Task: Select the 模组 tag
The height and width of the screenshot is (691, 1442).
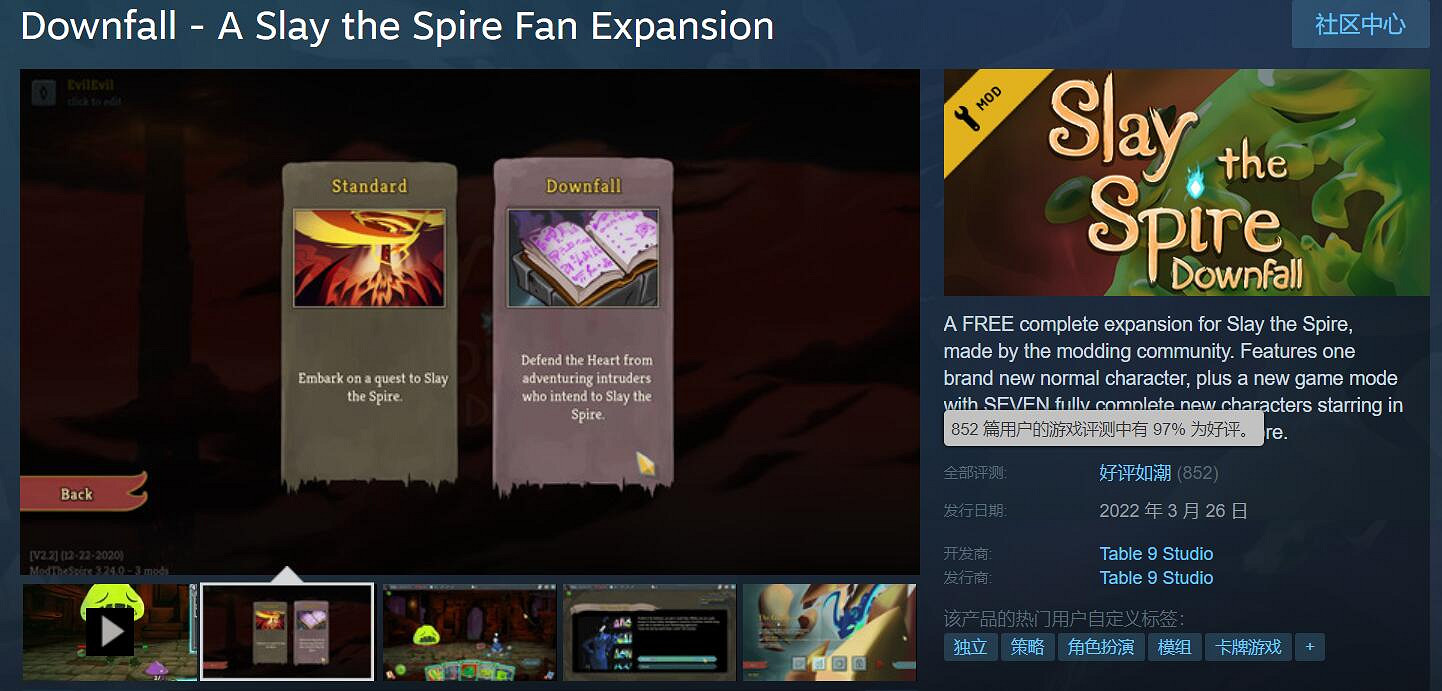Action: [1174, 647]
